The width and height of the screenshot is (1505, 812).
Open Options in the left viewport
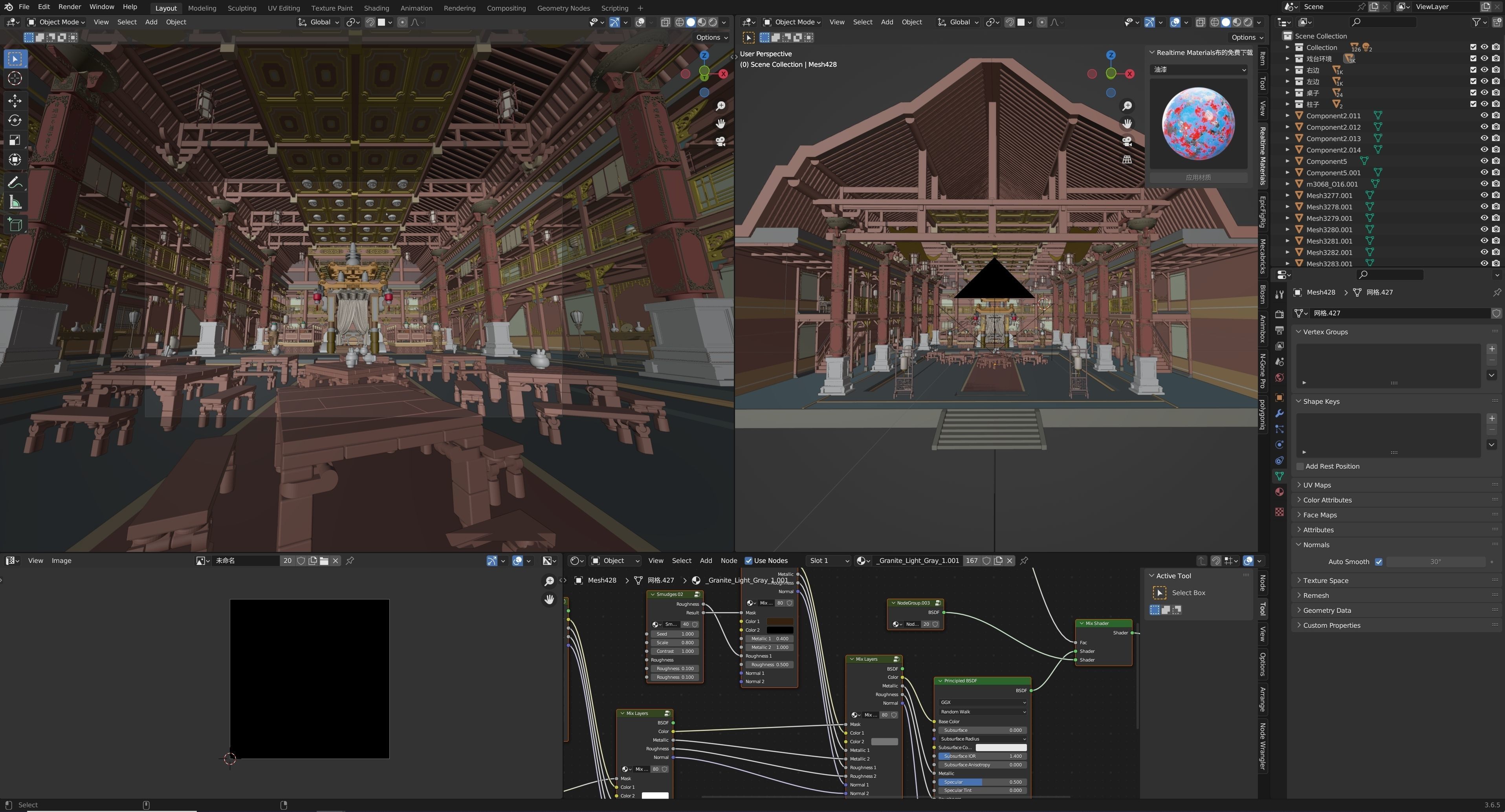click(x=711, y=37)
